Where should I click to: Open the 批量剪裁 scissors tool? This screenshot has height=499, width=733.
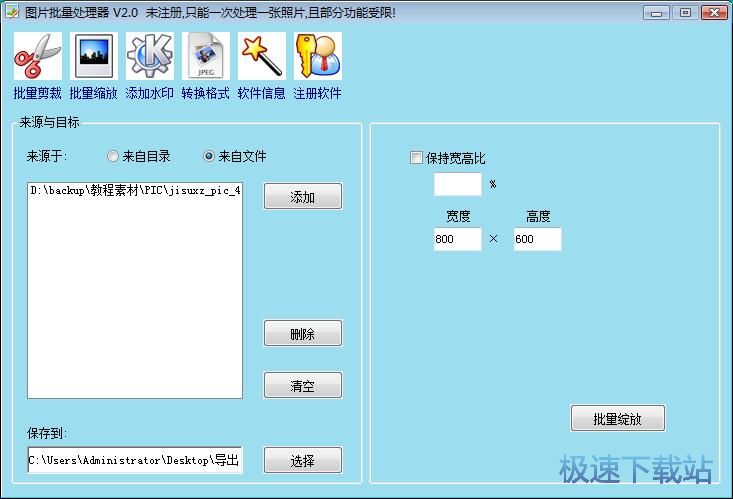tap(37, 56)
